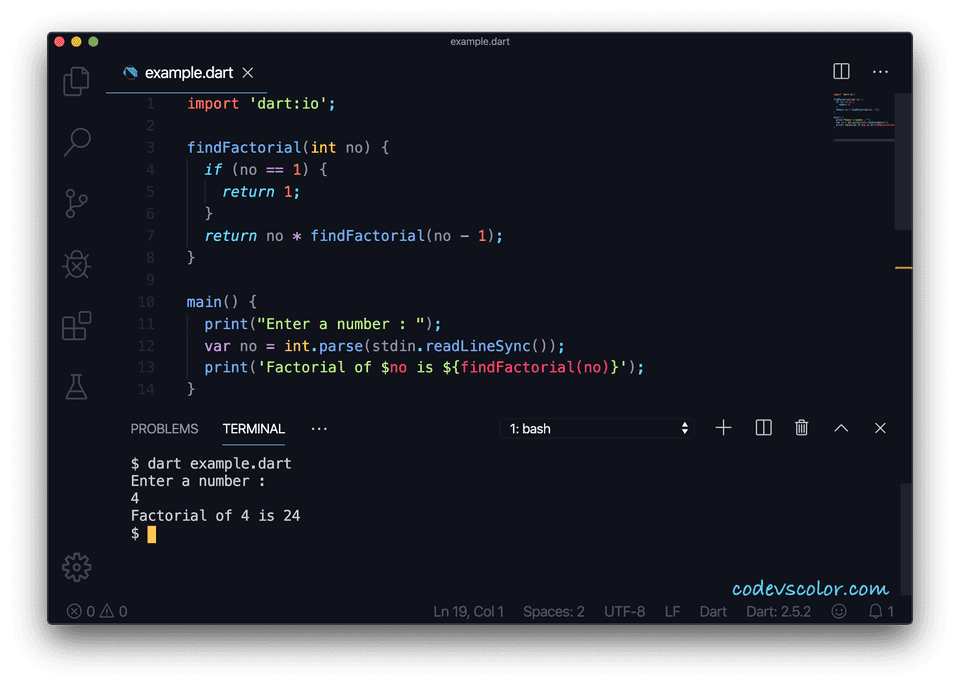This screenshot has height=687, width=960.
Task: Kill the terminal using the trash icon
Action: (801, 428)
